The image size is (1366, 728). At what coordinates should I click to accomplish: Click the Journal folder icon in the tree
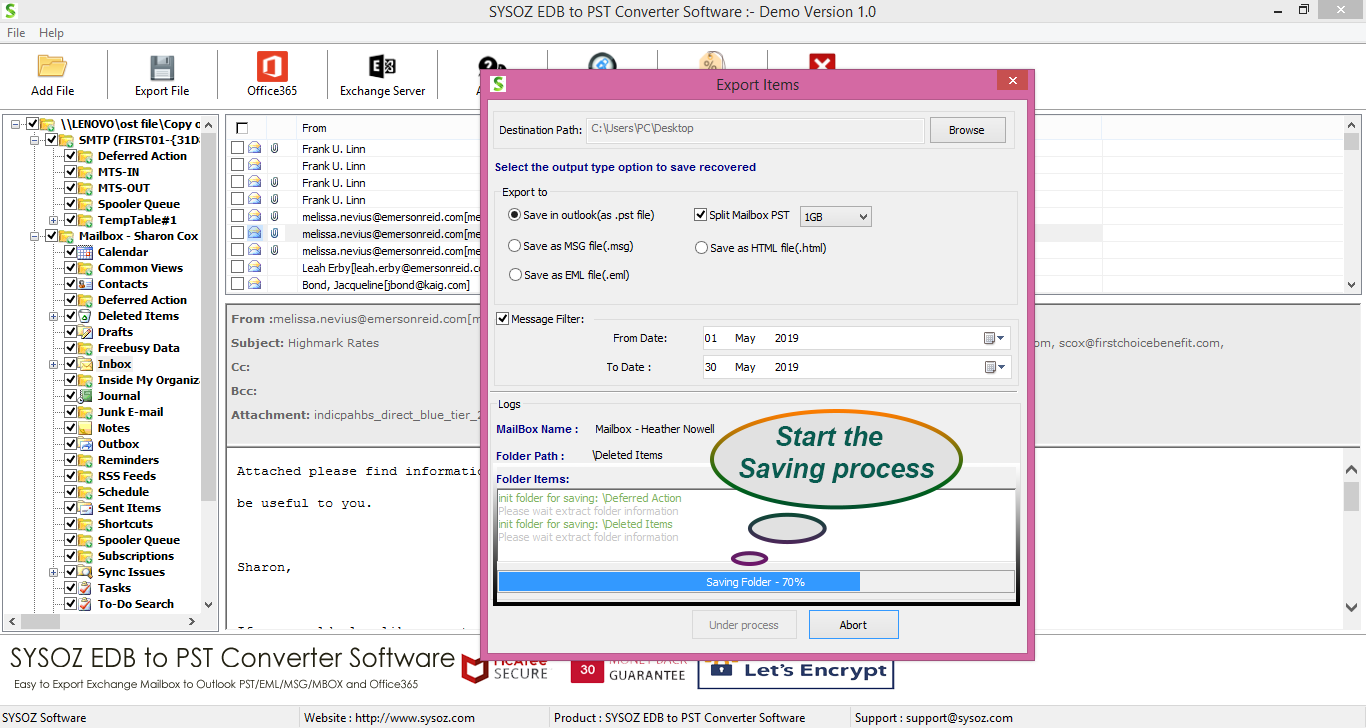pyautogui.click(x=86, y=396)
